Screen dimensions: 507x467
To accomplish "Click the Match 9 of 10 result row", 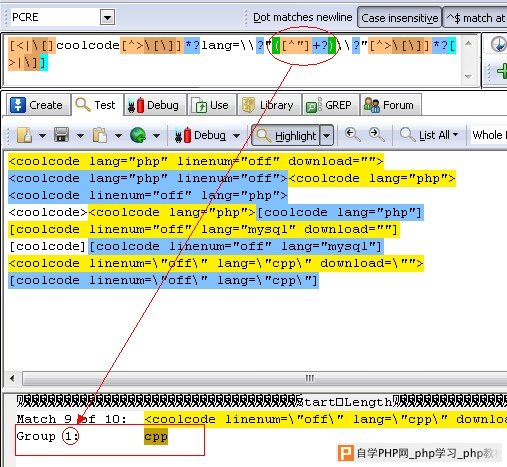I will point(262,419).
